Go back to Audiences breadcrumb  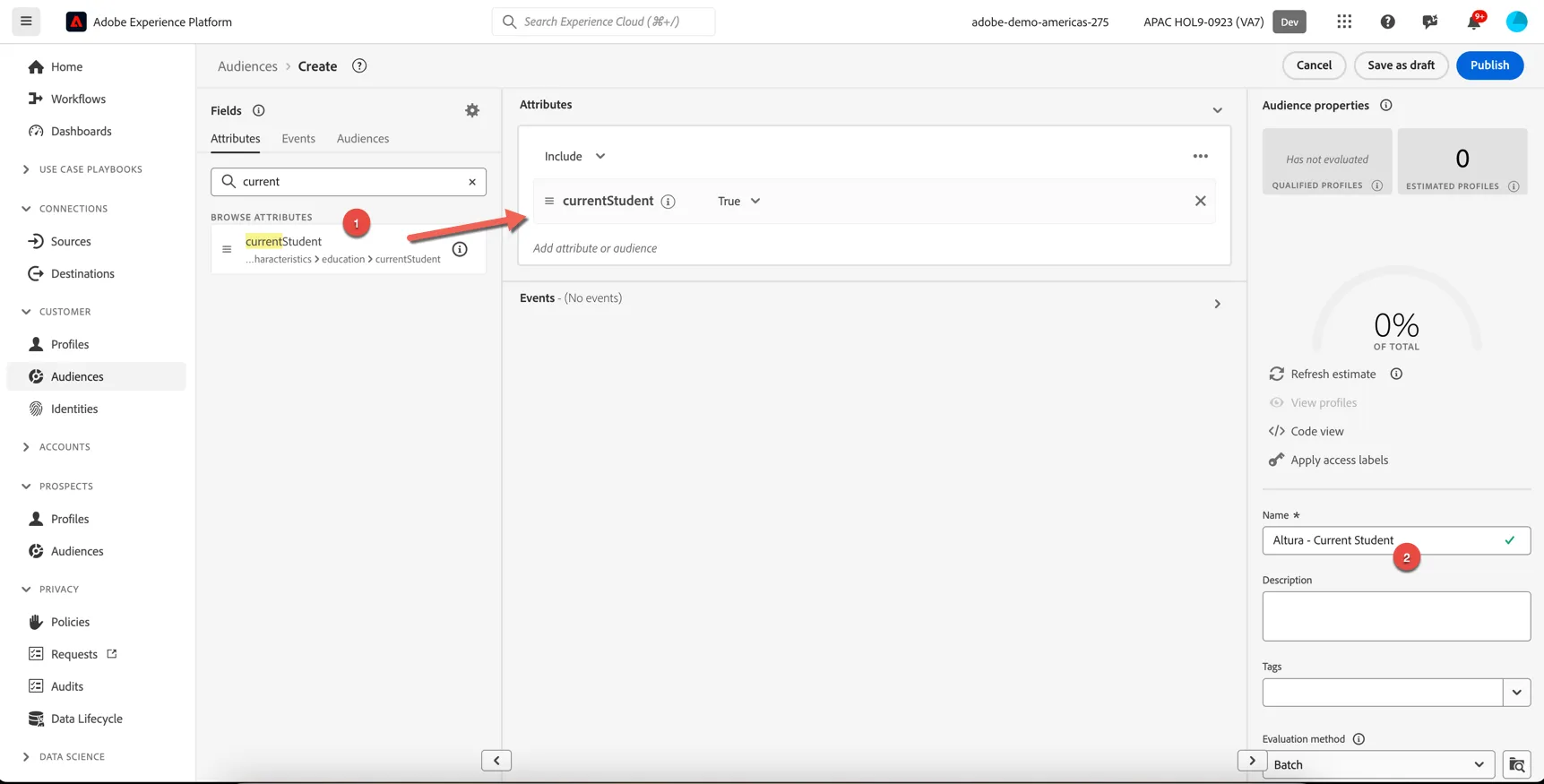tap(247, 65)
